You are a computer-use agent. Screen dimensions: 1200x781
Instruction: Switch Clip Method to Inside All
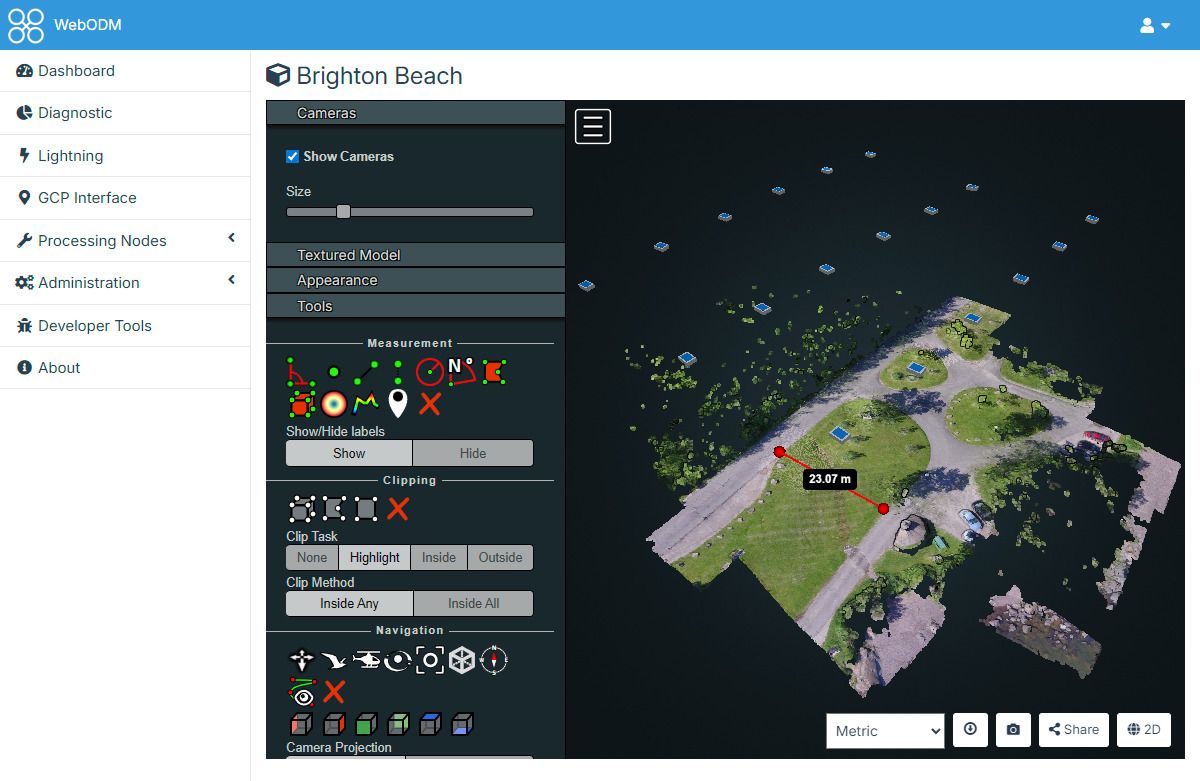pos(473,603)
